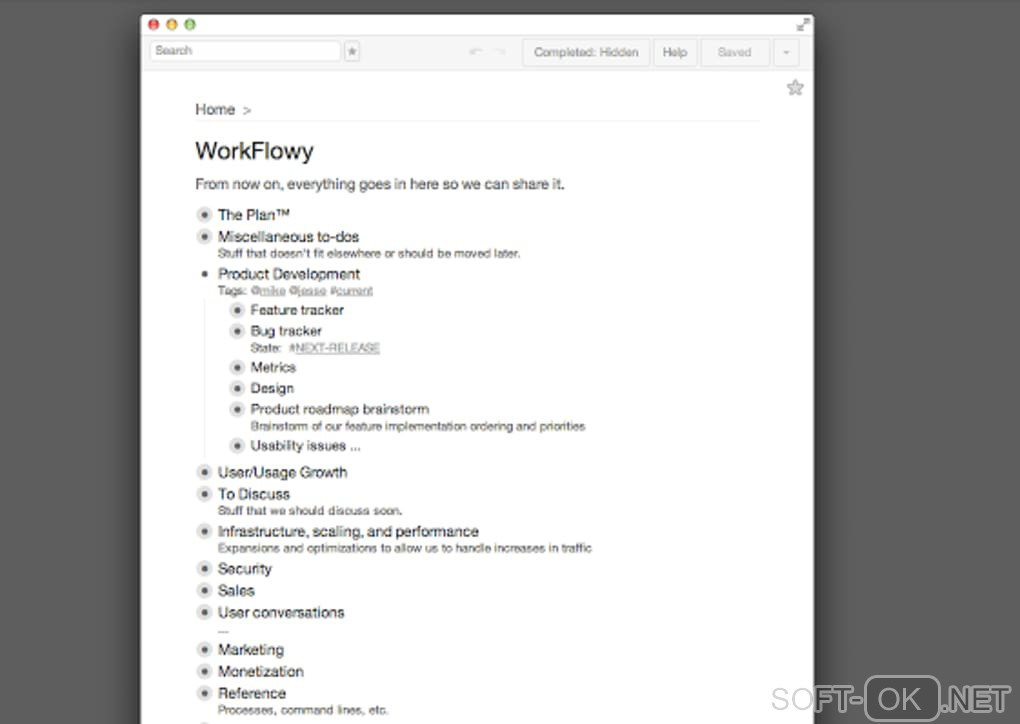This screenshot has width=1020, height=724.
Task: Click the bullet of Monetization
Action: coord(204,671)
